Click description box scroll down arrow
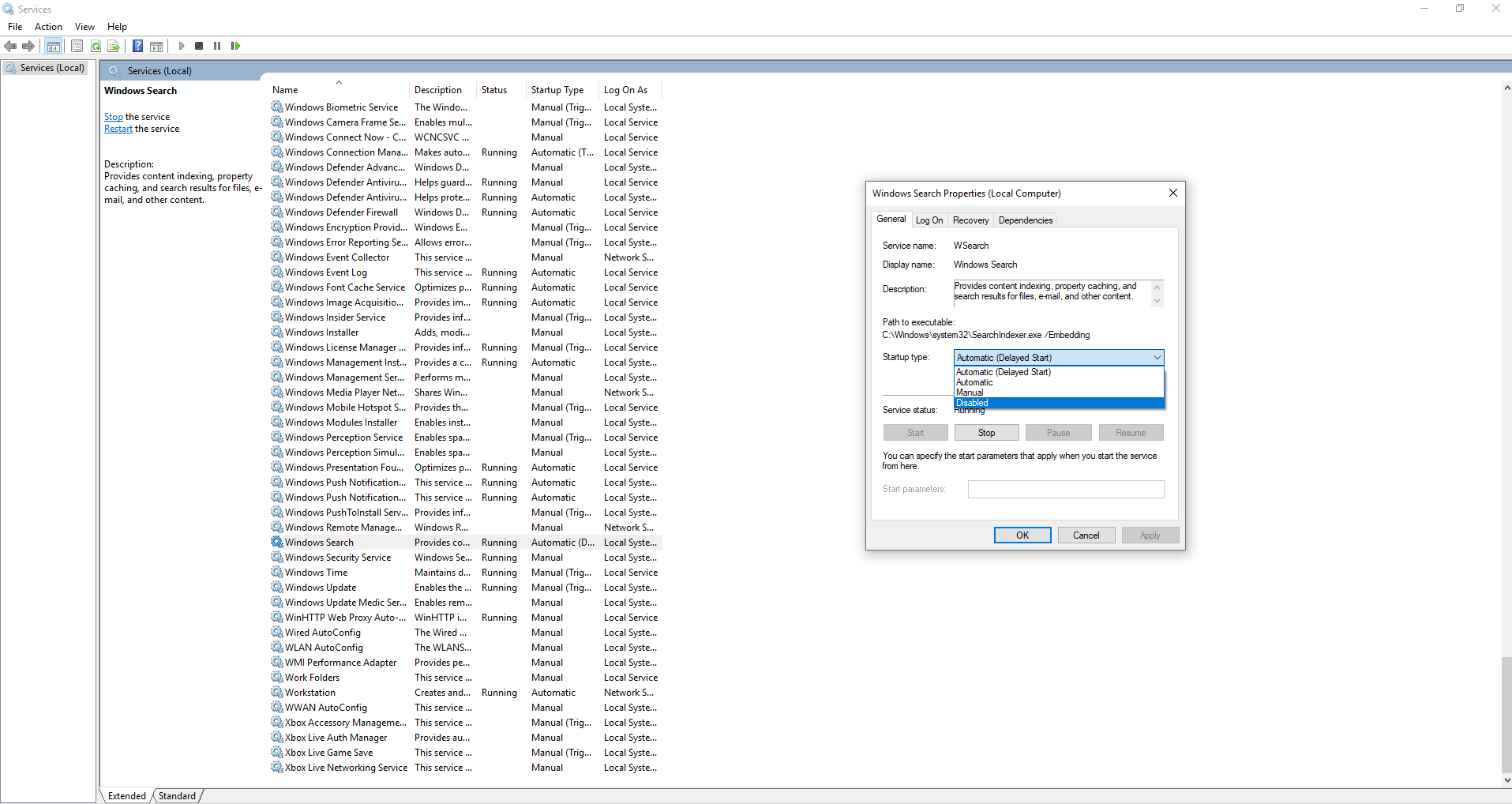Screen dimensions: 1512x804 (x=1157, y=301)
